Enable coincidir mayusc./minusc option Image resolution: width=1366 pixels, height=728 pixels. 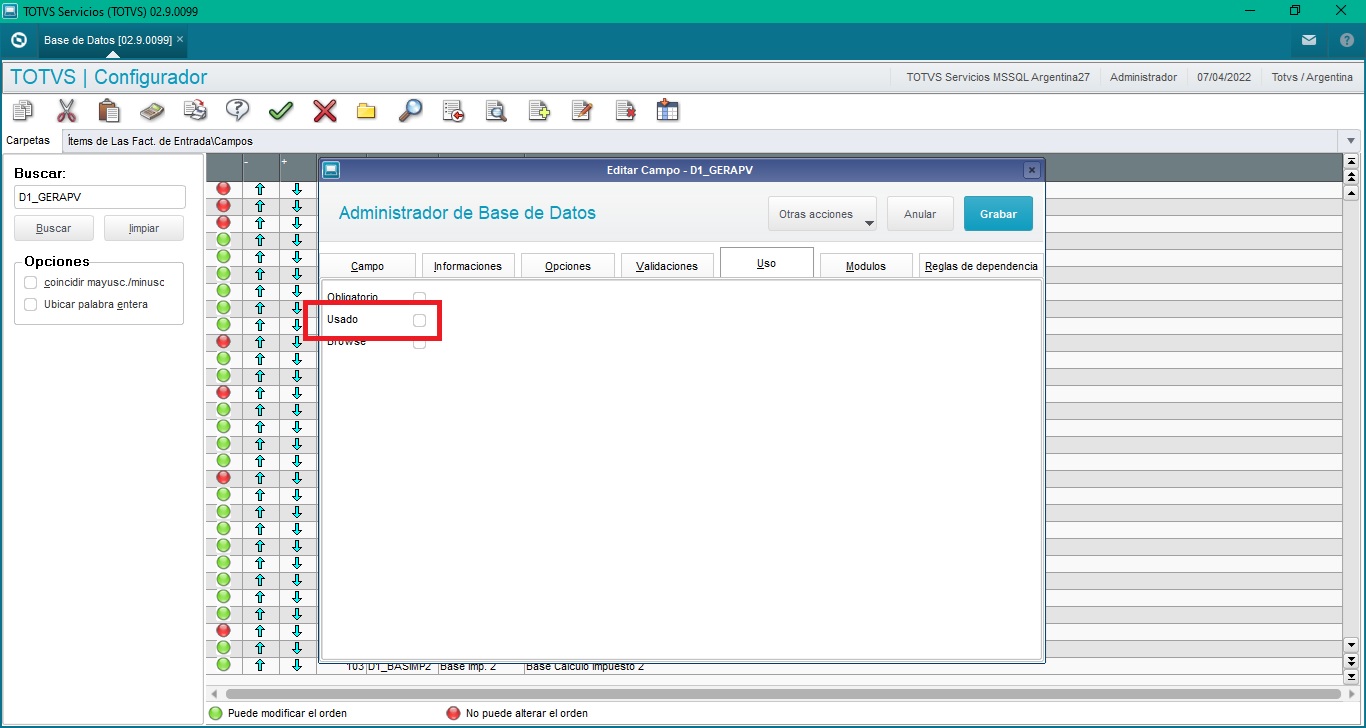pyautogui.click(x=31, y=282)
